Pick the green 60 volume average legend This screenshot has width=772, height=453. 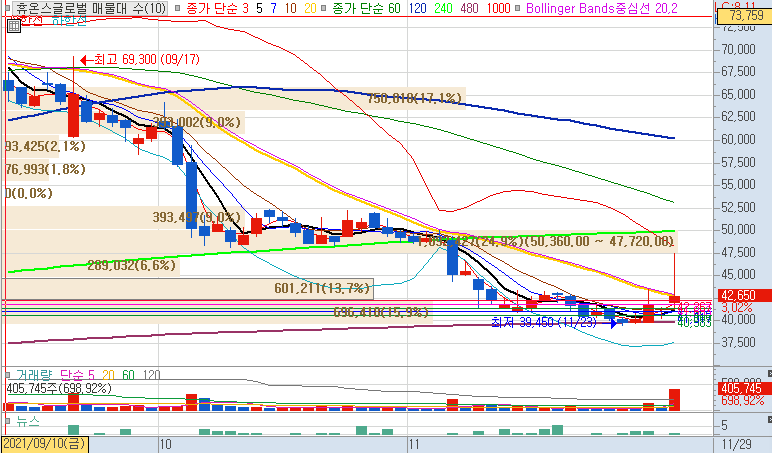[x=129, y=375]
